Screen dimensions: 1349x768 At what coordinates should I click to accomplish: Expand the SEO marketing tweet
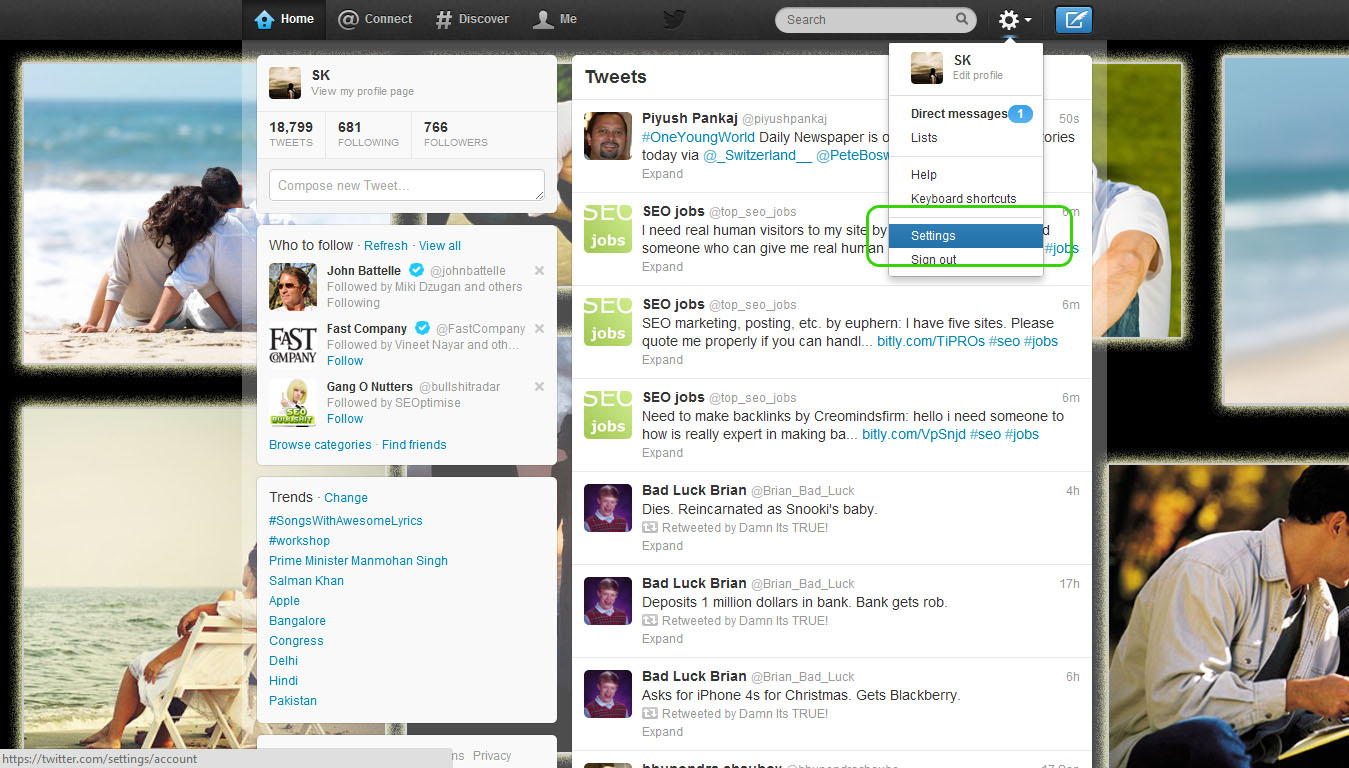point(661,359)
